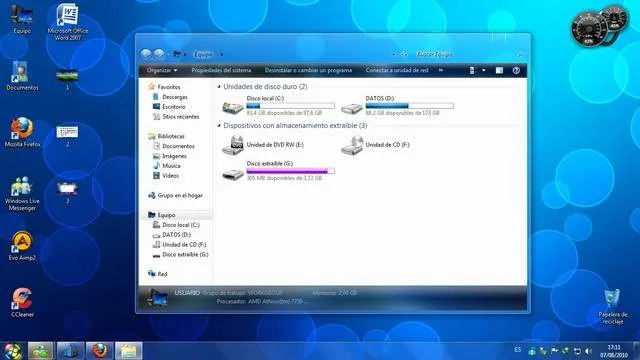
Task: Open the Explorer folder taskbar button
Action: coord(129,351)
